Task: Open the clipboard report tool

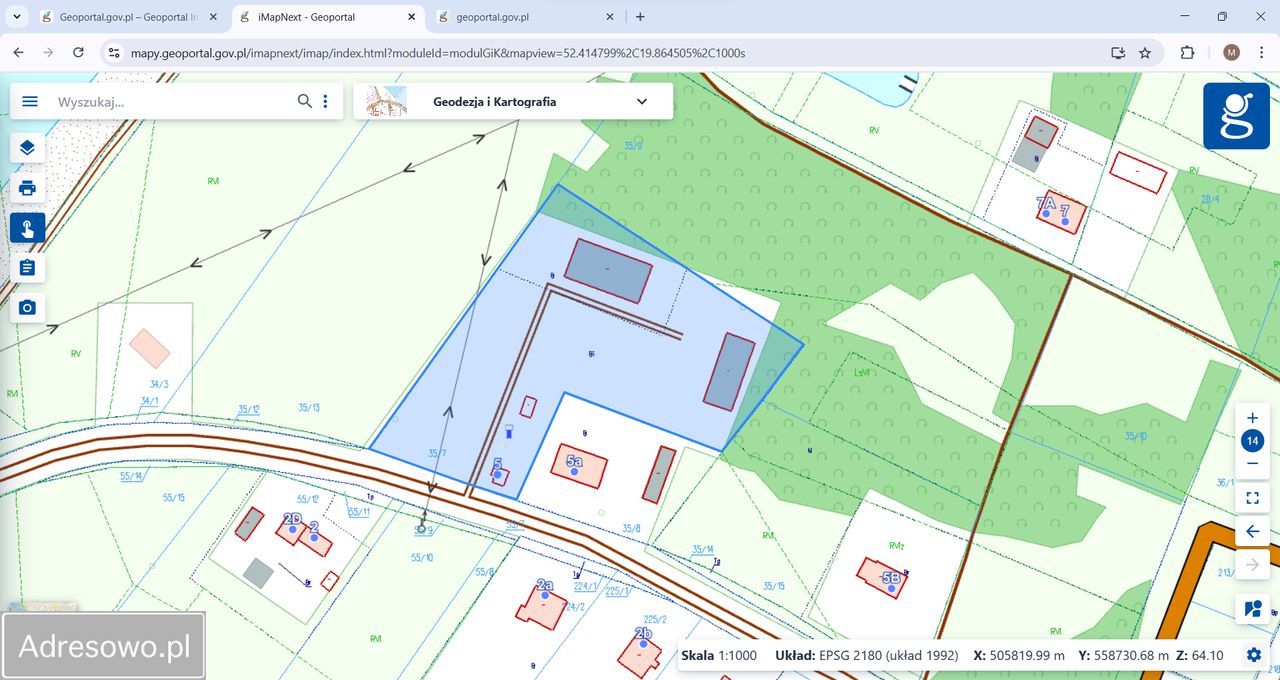Action: click(x=27, y=268)
